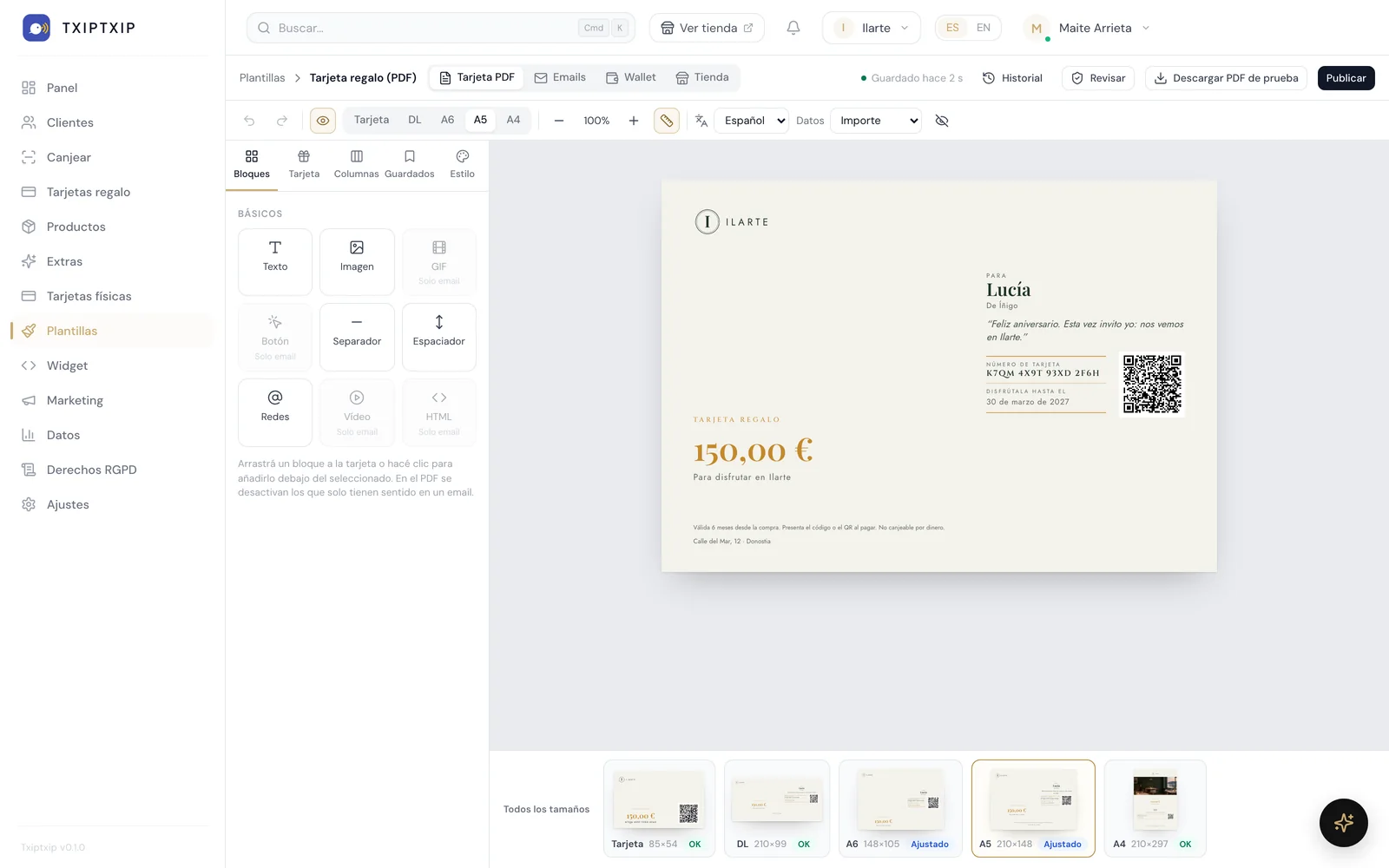1389x868 pixels.
Task: Switch interface language to EN
Action: [984, 28]
